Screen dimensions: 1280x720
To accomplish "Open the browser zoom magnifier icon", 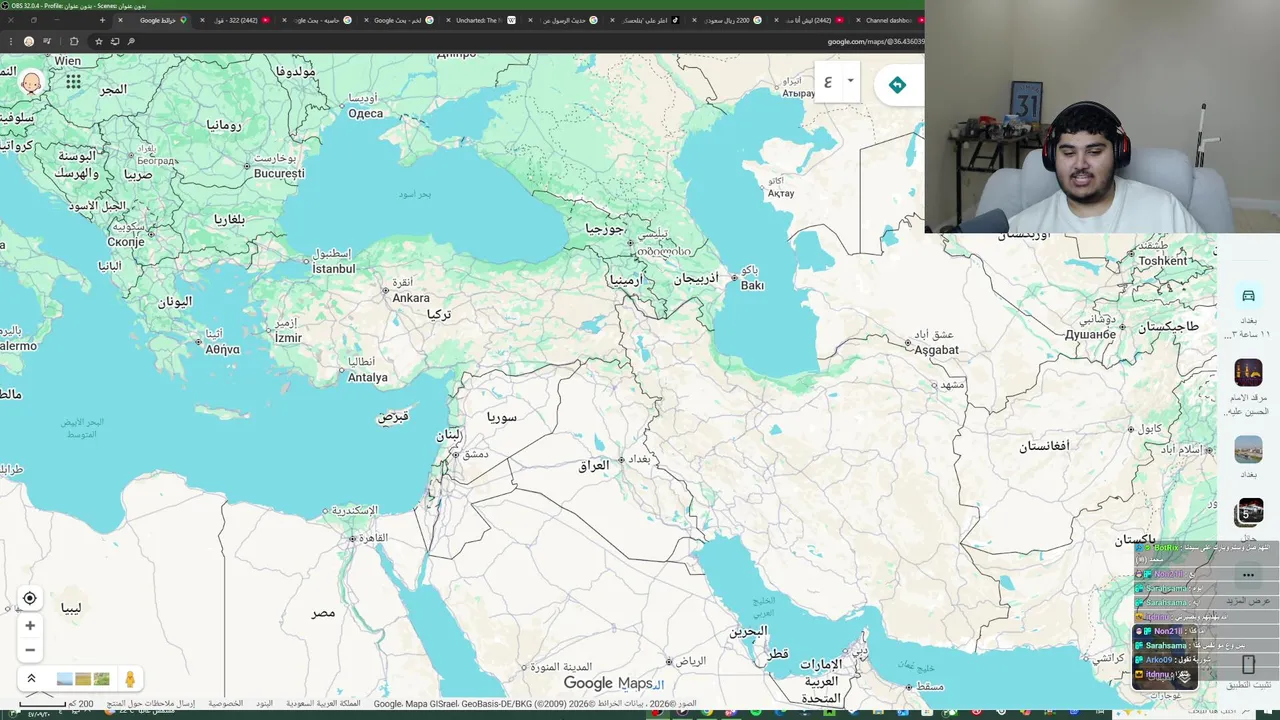I will tap(131, 41).
